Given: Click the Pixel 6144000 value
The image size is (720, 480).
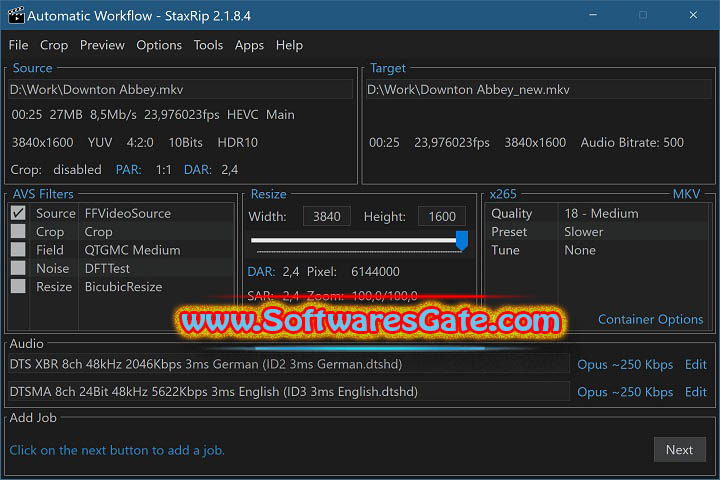Looking at the screenshot, I should click(375, 271).
